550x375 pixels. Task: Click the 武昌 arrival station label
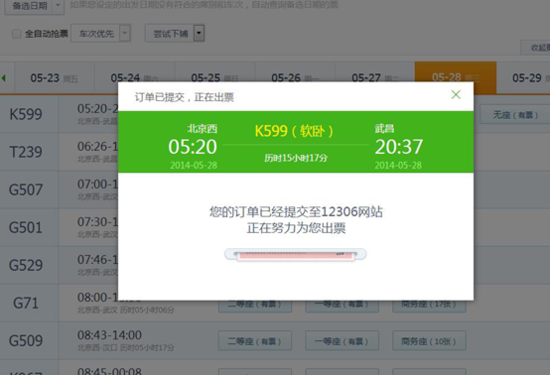pos(384,128)
